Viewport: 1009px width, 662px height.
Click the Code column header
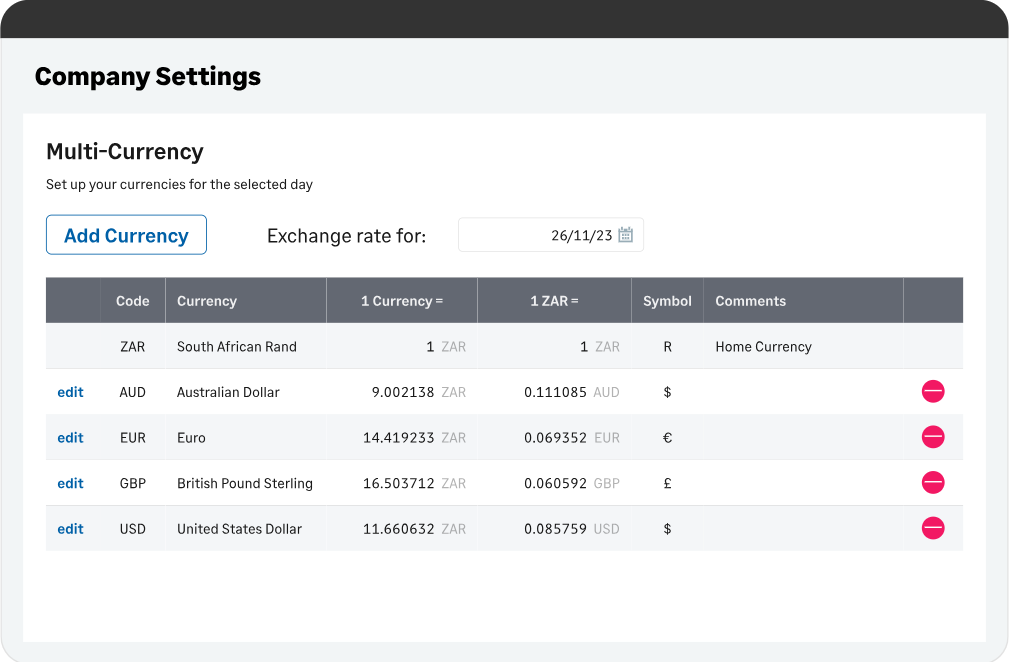pyautogui.click(x=133, y=300)
